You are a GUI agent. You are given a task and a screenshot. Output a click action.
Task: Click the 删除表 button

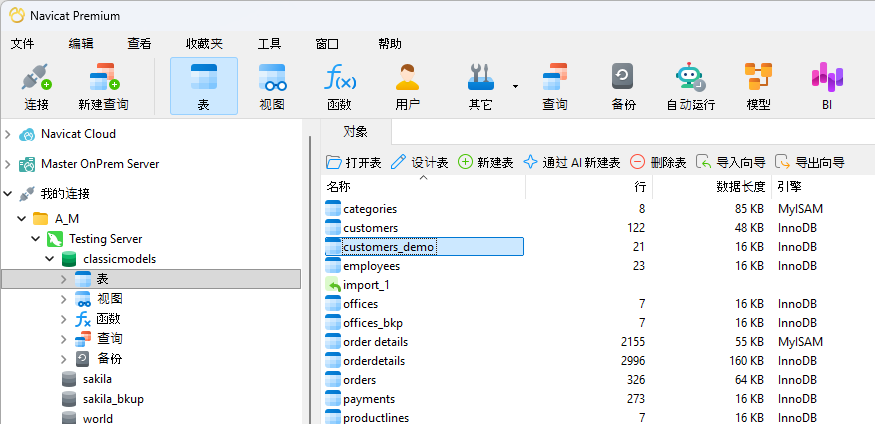pos(658,162)
